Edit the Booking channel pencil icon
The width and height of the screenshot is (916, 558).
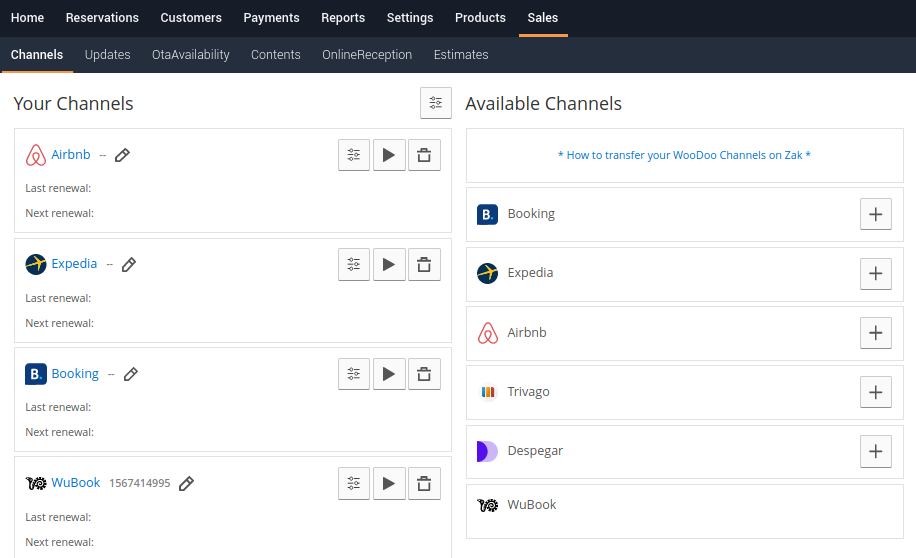click(x=131, y=374)
